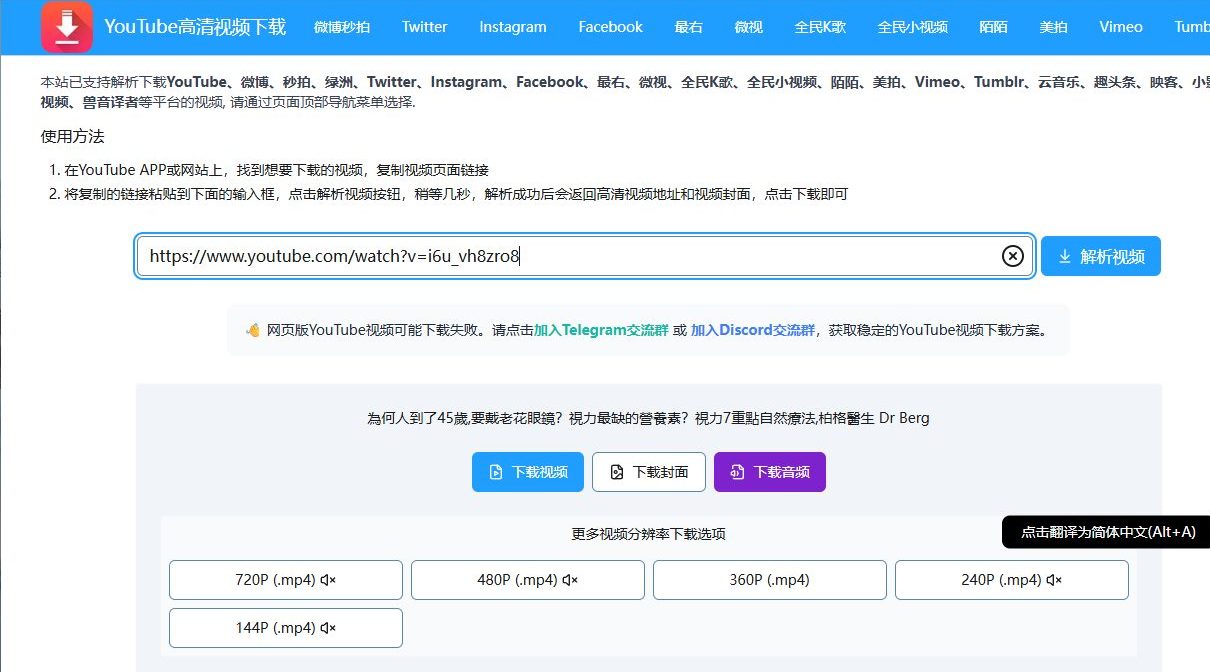This screenshot has height=672, width=1210.
Task: Clear the URL input with X icon
Action: click(x=1012, y=256)
